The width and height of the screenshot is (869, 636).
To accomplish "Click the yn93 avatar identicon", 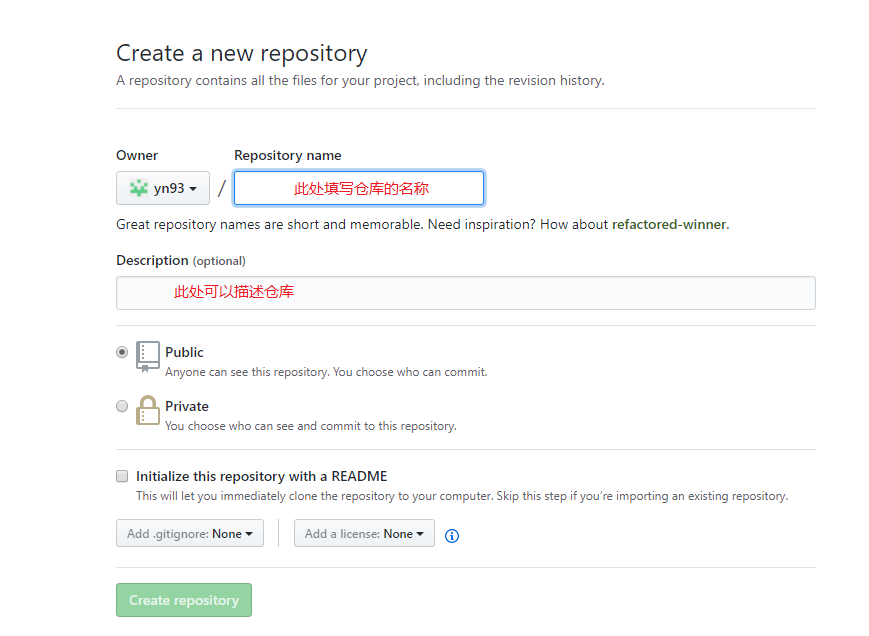I will point(139,188).
